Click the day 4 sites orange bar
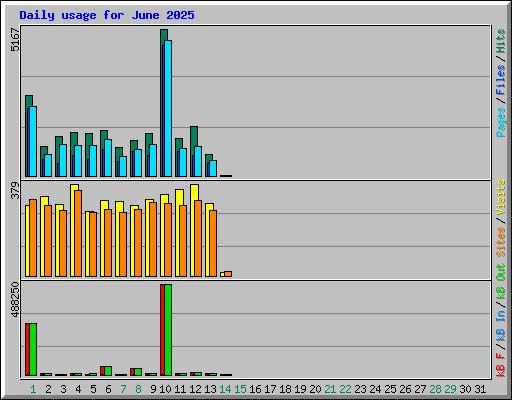 coord(78,233)
